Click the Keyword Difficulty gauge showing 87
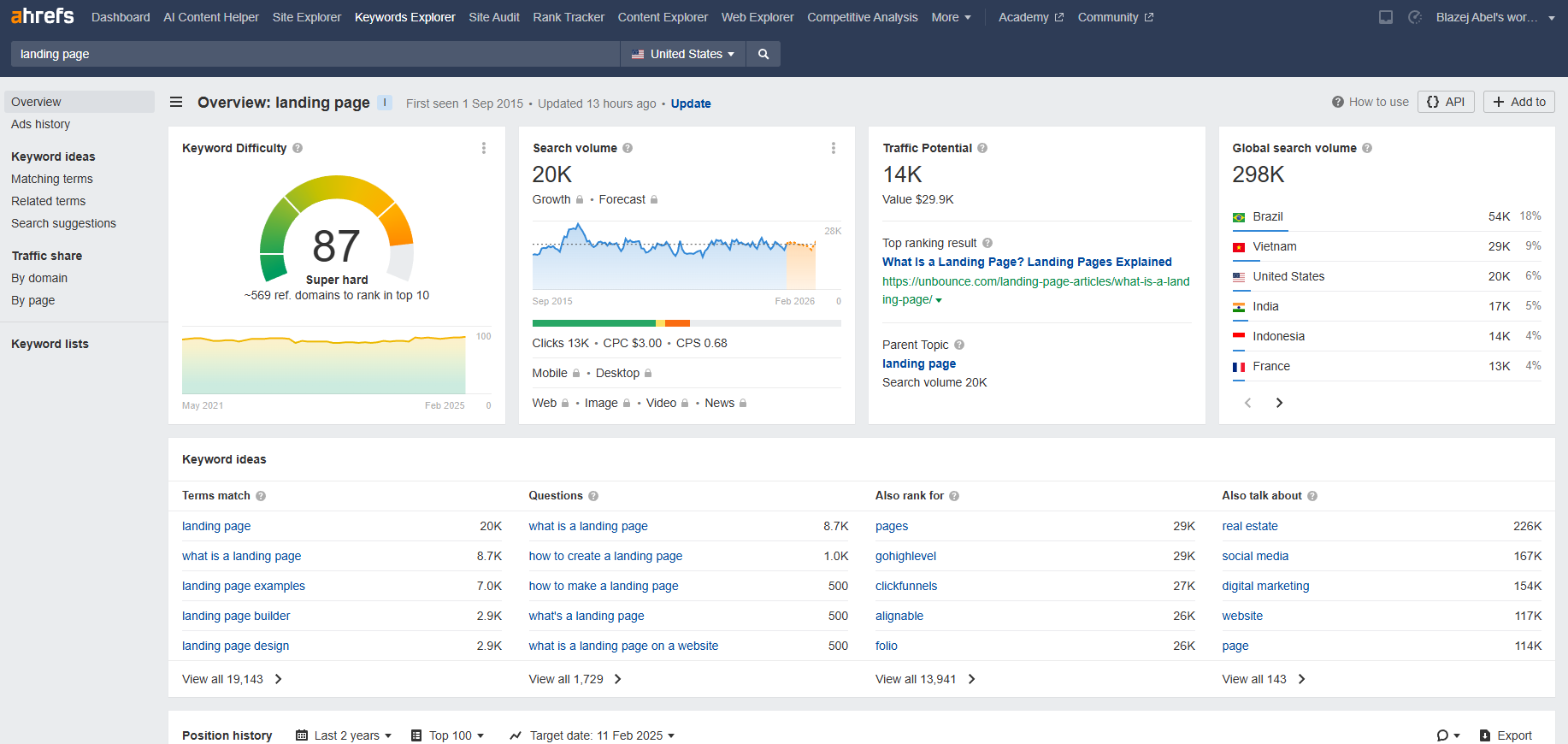 [x=337, y=229]
